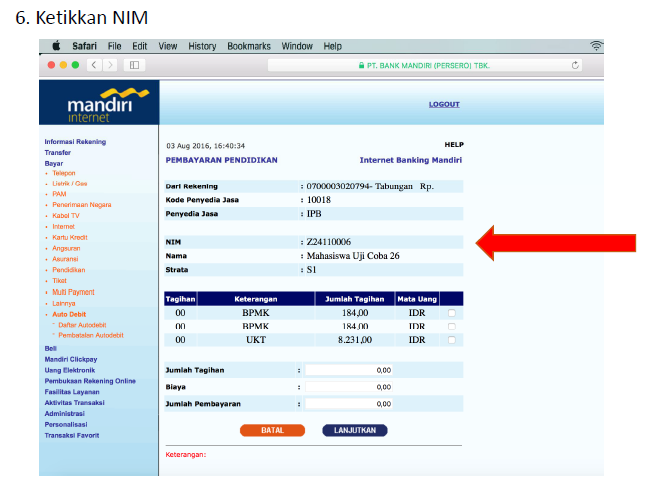This screenshot has width=655, height=504.
Task: Open the History menu in menu bar
Action: (x=202, y=46)
